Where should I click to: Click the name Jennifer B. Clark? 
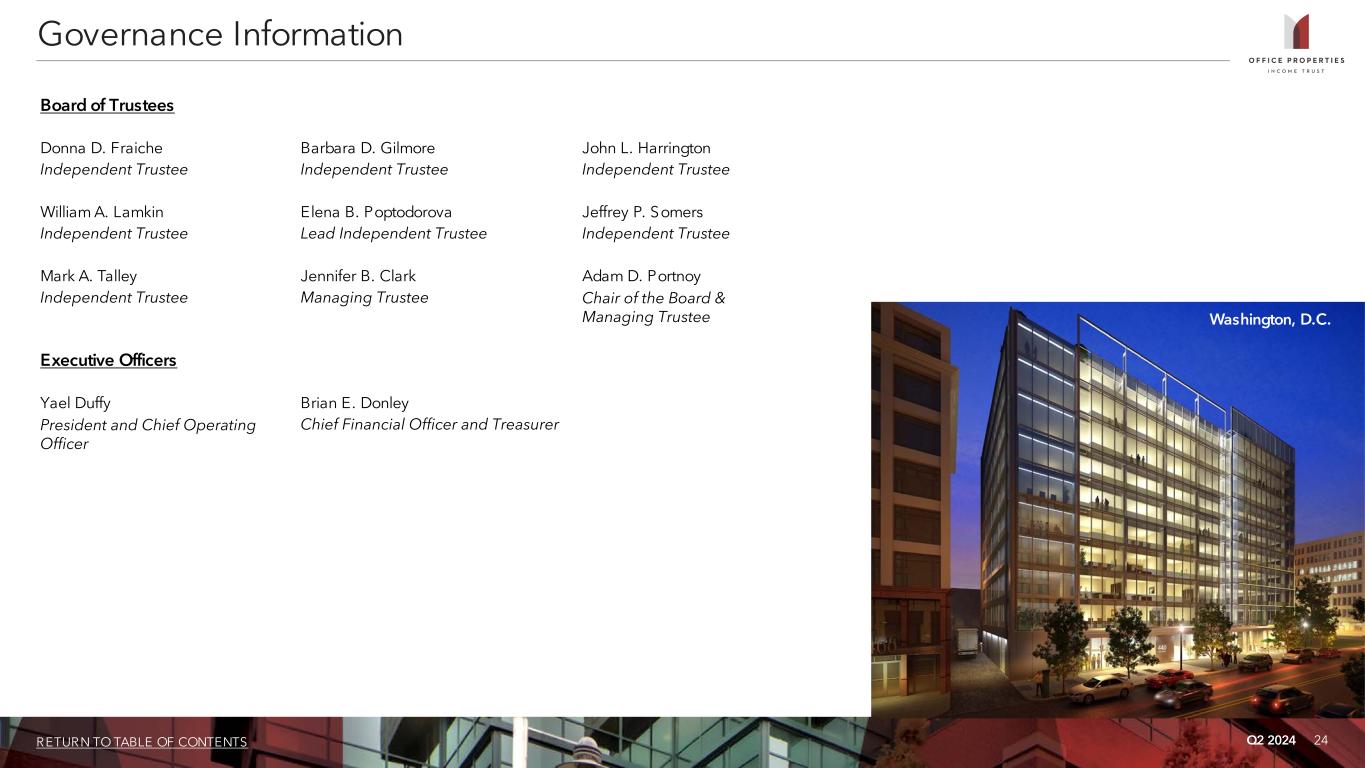358,276
